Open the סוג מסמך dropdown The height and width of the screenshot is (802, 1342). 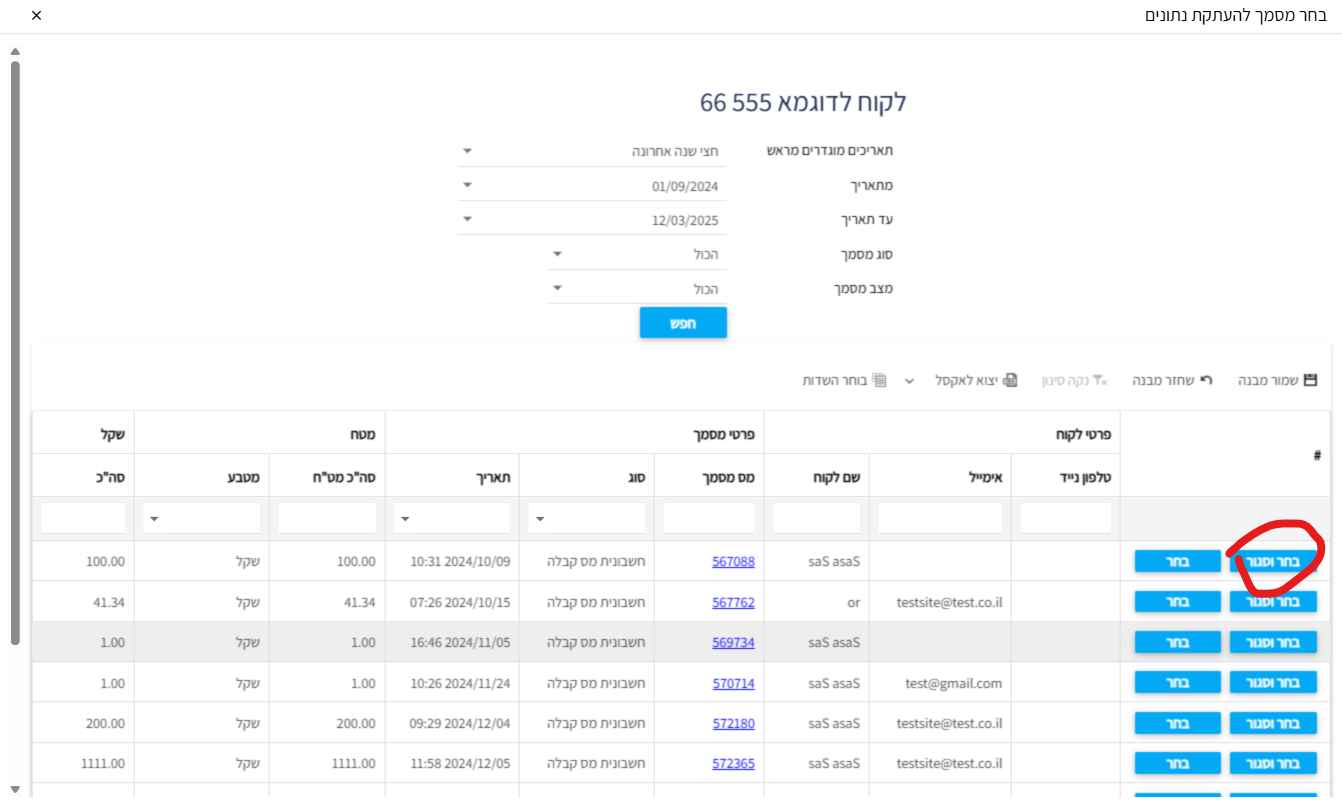pyautogui.click(x=558, y=254)
